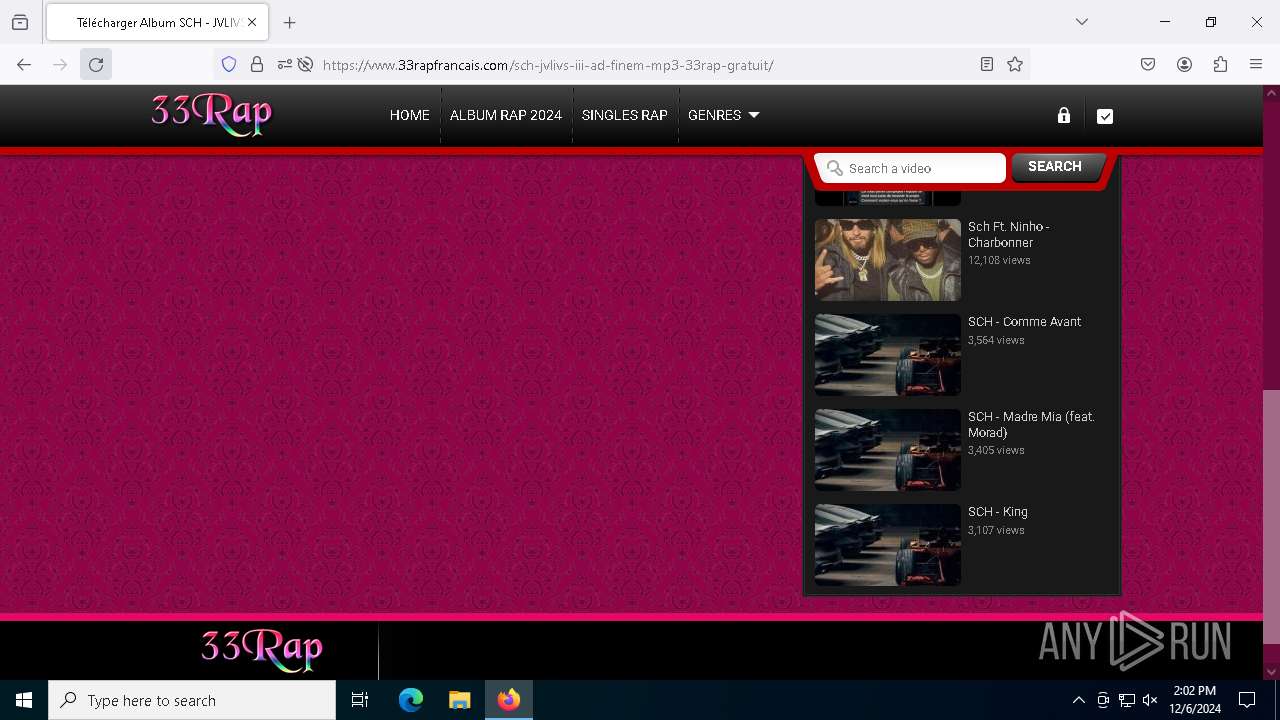
Task: Click the checkmark icon in header
Action: click(x=1105, y=116)
